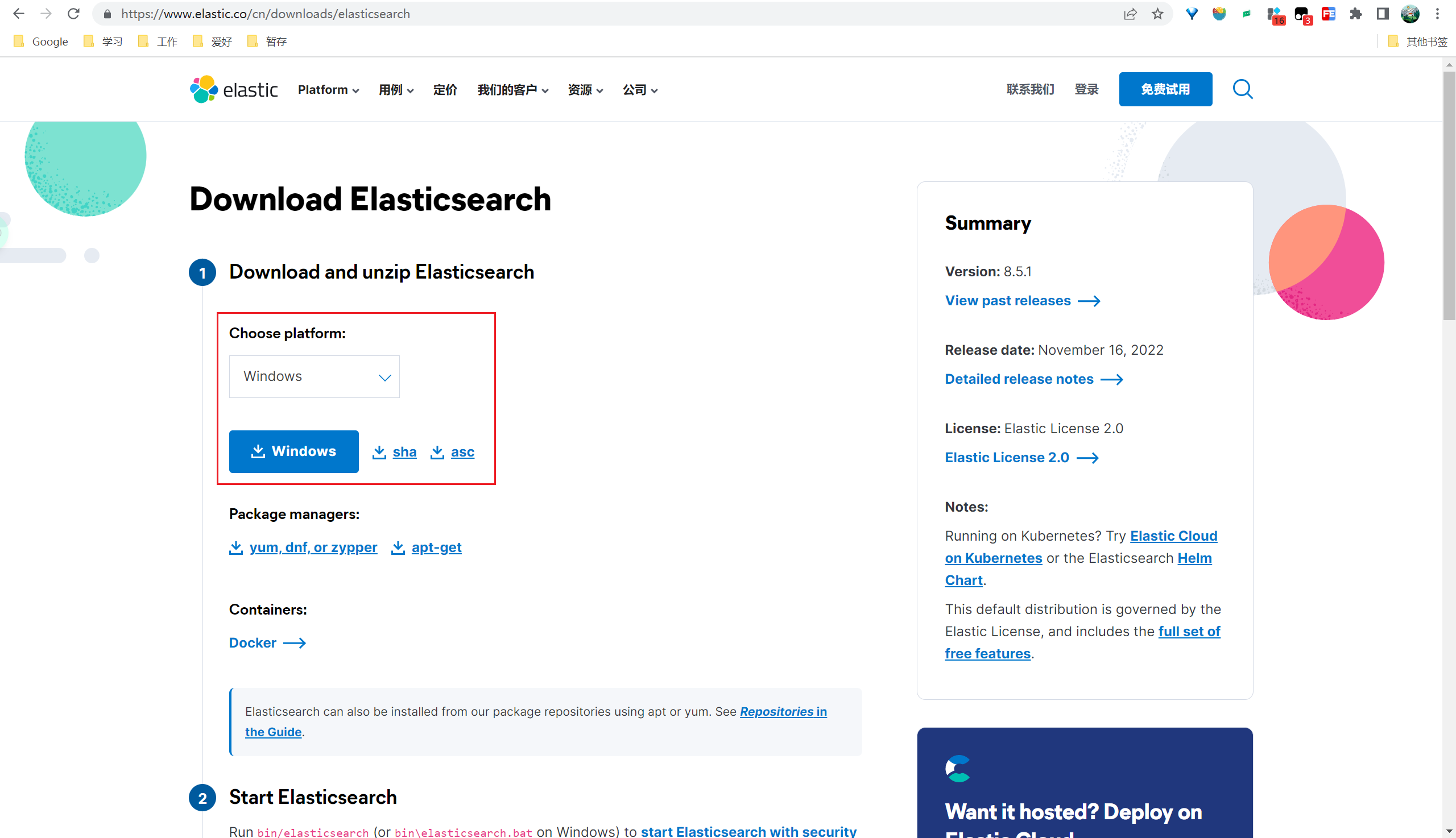Click the Elastic logo
This screenshot has width=1456, height=838.
tap(233, 89)
